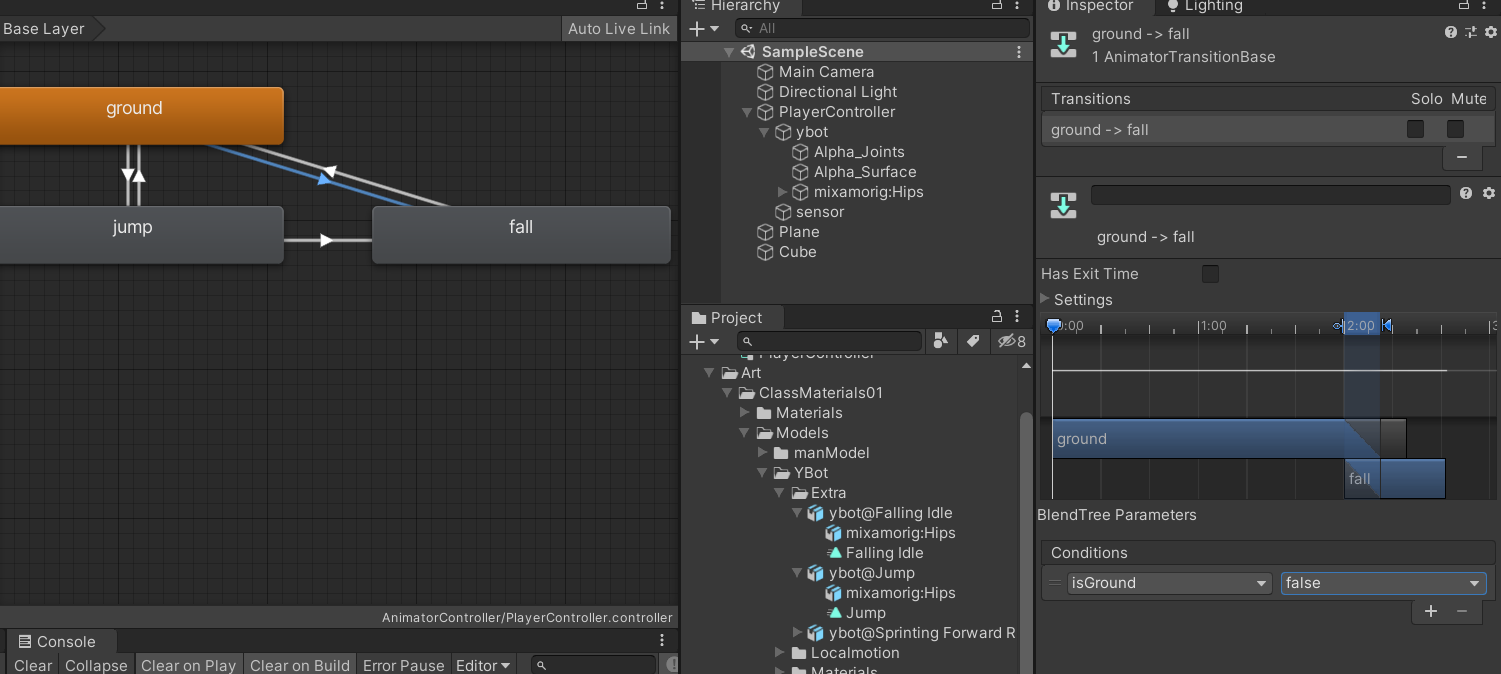The image size is (1501, 674).
Task: Open transition section help icon
Action: [x=1466, y=193]
